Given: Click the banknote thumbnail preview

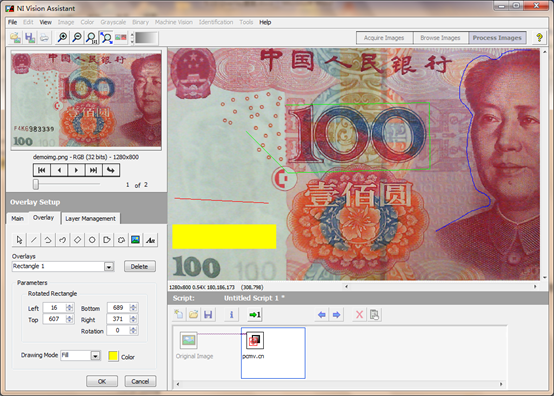Looking at the screenshot, I should pyautogui.click(x=86, y=100).
